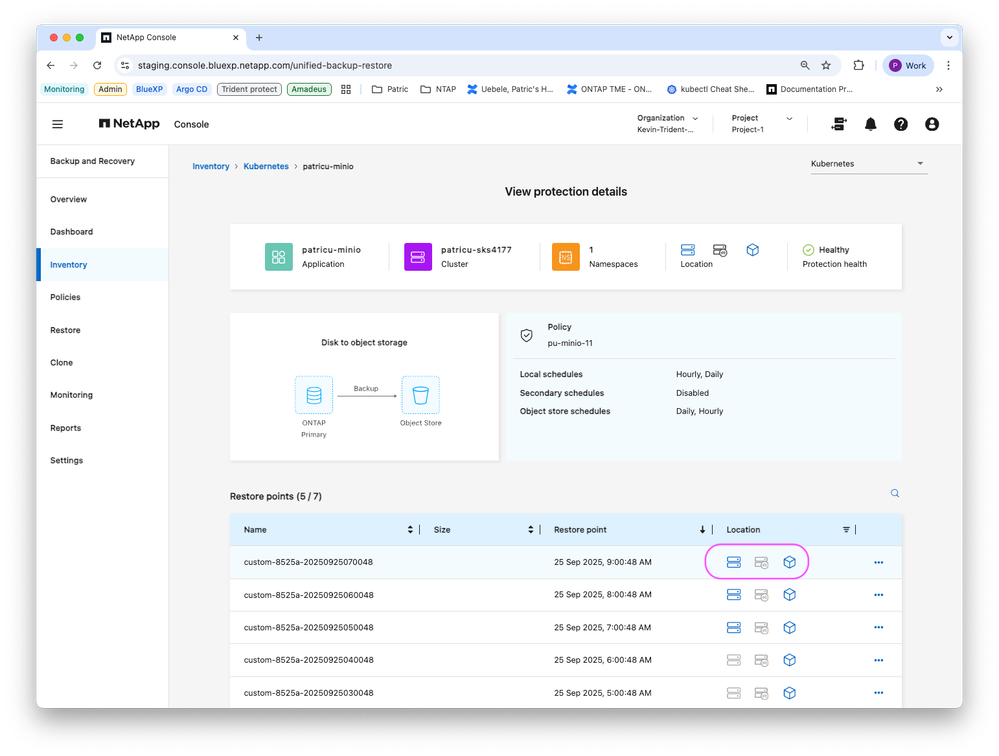Open actions menu for custom-8525a-20250925030048
This screenshot has width=999, height=756.
pos(879,693)
